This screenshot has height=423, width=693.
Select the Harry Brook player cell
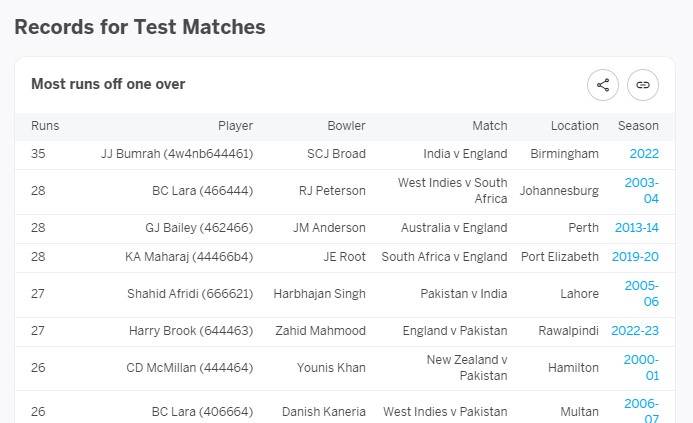click(x=191, y=331)
